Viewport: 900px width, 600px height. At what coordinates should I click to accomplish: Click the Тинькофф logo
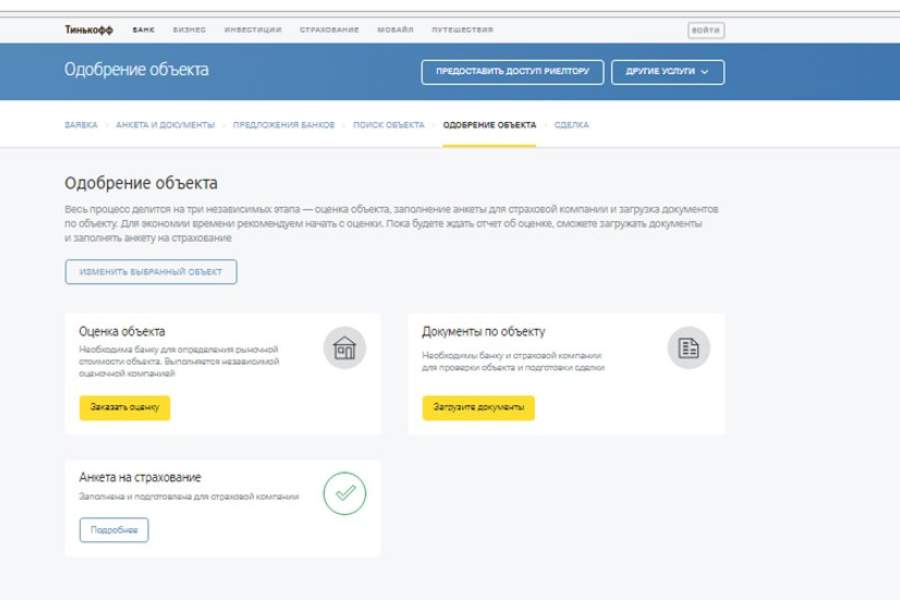[89, 30]
